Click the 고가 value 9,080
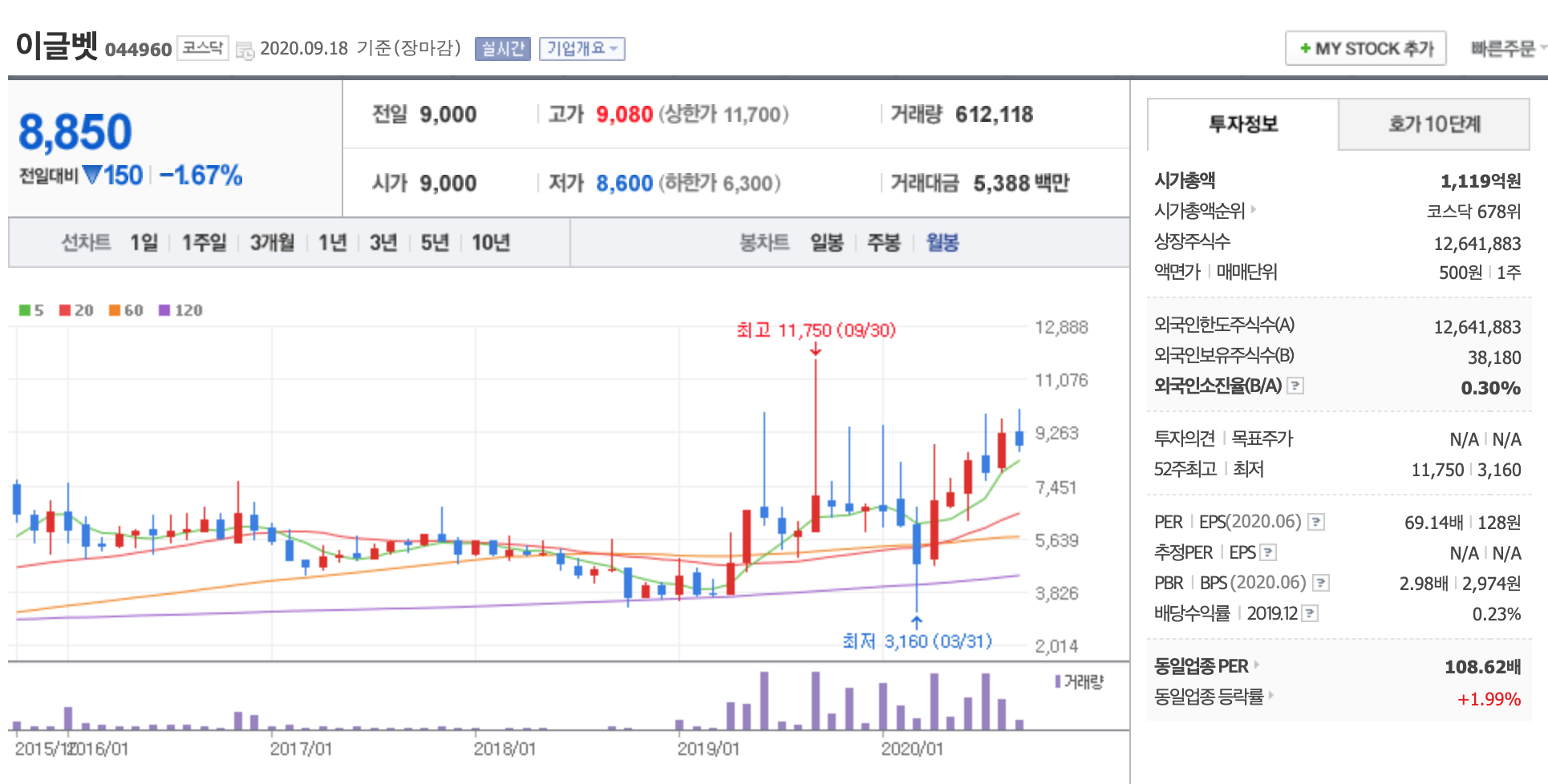This screenshot has height=784, width=1548. point(624,114)
